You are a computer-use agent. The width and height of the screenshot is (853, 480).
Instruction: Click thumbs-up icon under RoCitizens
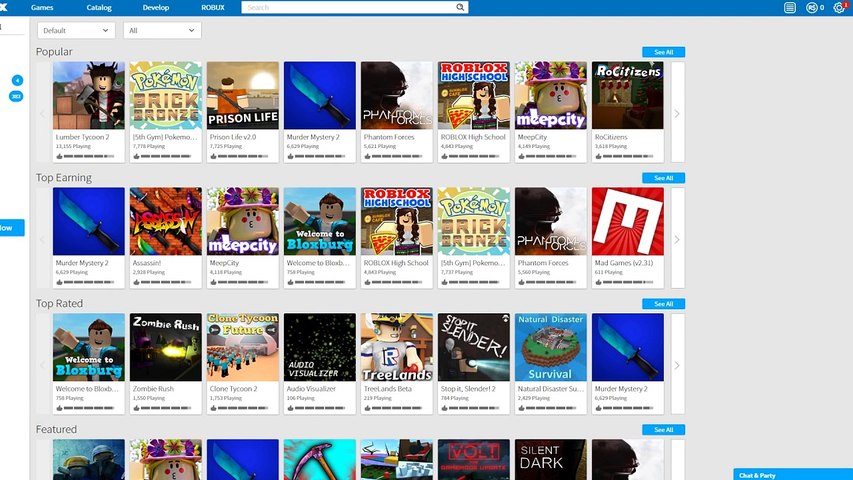[x=598, y=156]
